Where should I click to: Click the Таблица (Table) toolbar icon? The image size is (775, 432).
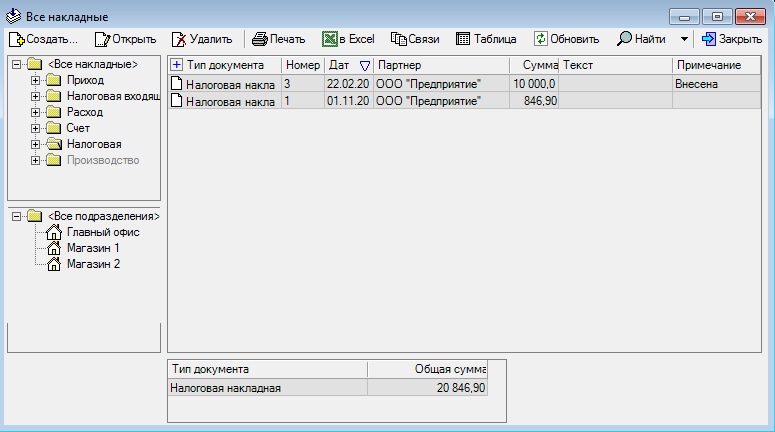tap(463, 39)
